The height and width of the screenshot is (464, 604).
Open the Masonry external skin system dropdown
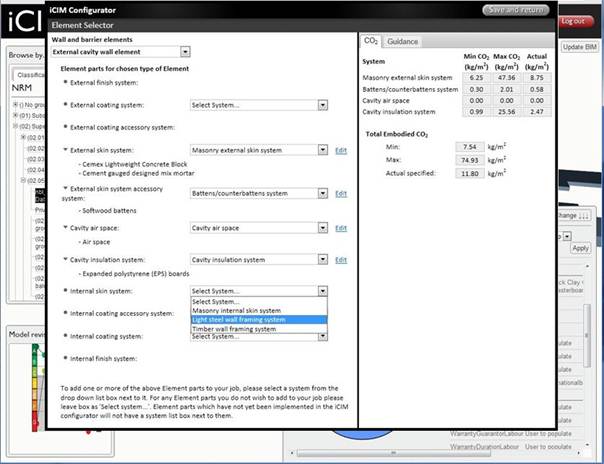click(x=323, y=150)
